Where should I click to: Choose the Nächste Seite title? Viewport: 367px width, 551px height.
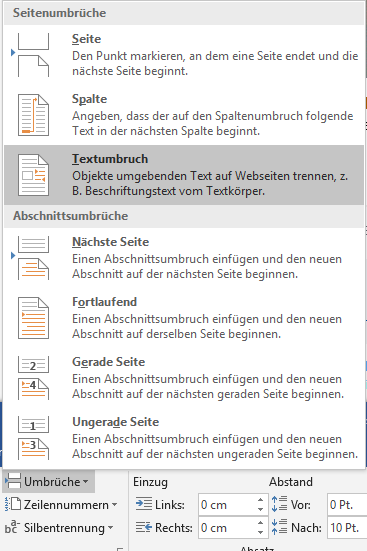coord(110,242)
